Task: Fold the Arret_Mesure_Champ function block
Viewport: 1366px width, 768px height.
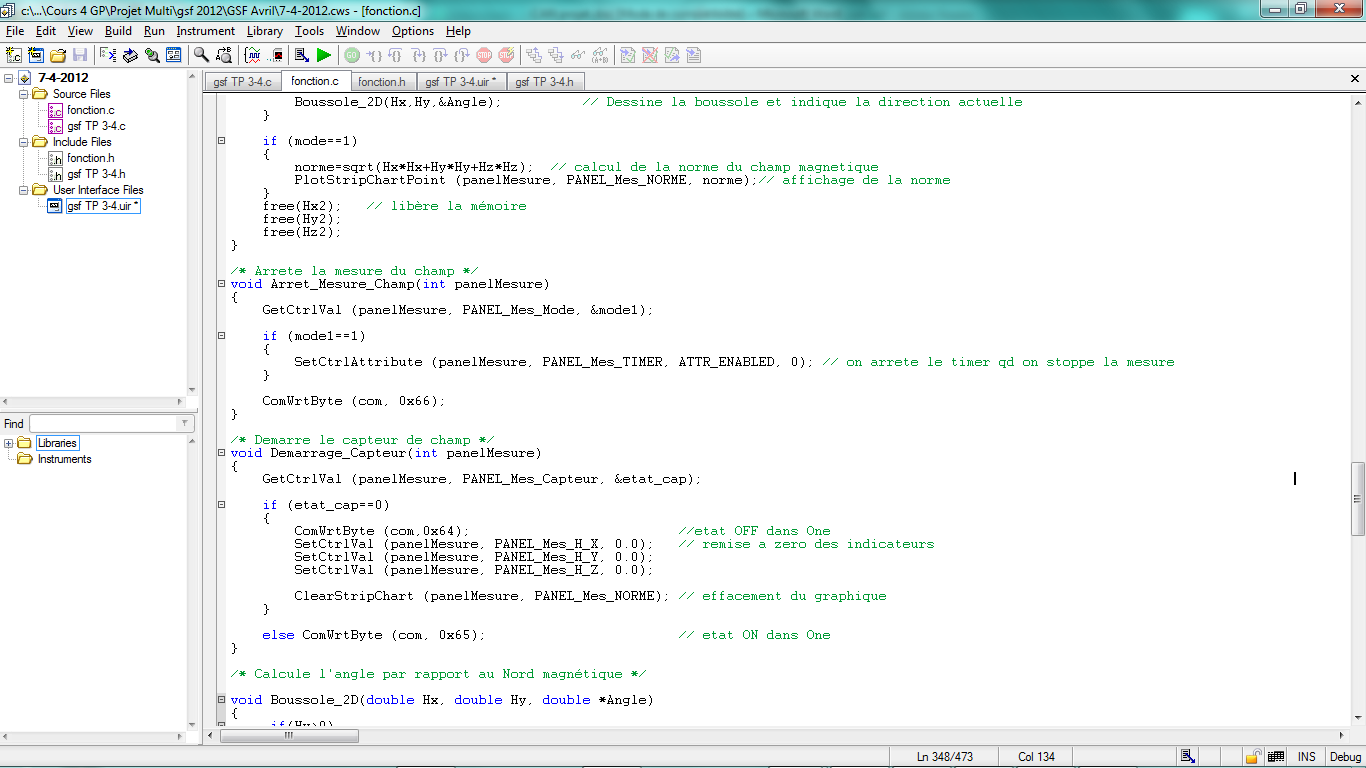Action: (221, 284)
